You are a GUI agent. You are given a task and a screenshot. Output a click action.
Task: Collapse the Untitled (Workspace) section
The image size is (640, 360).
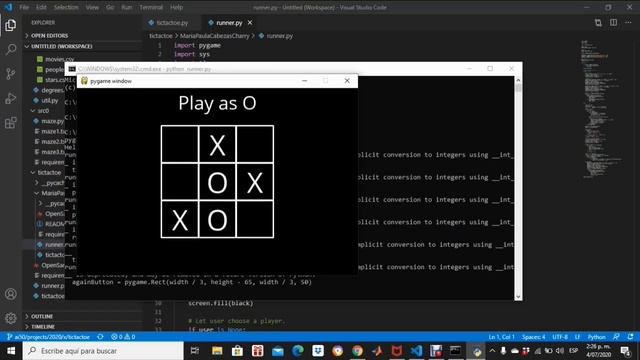click(x=82, y=47)
